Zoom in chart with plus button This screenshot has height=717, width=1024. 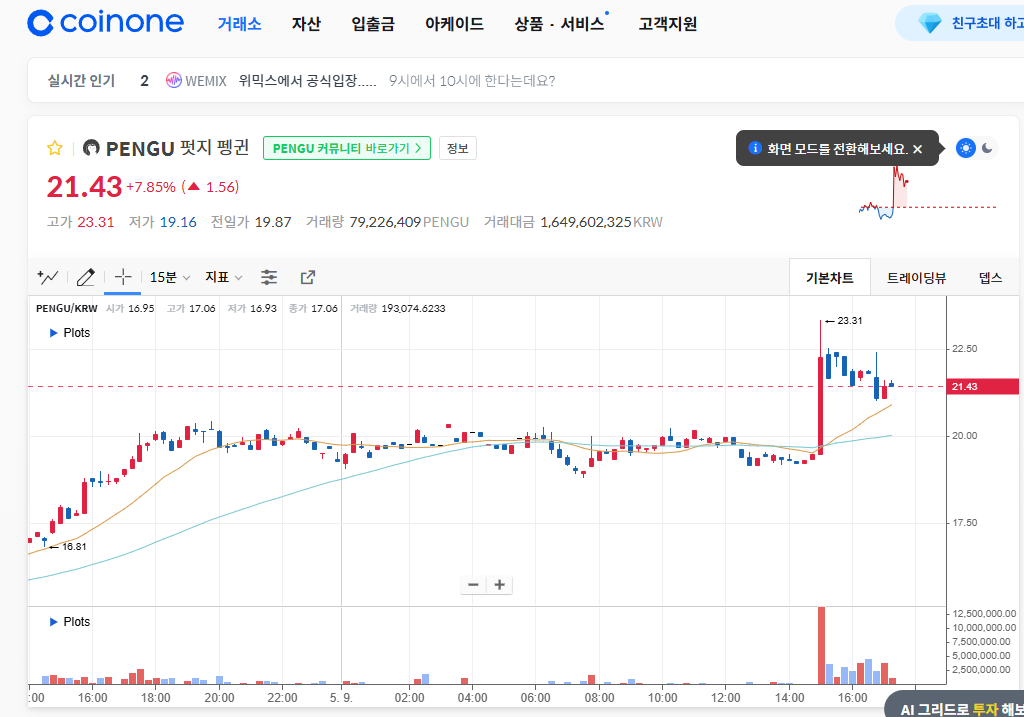click(x=500, y=584)
